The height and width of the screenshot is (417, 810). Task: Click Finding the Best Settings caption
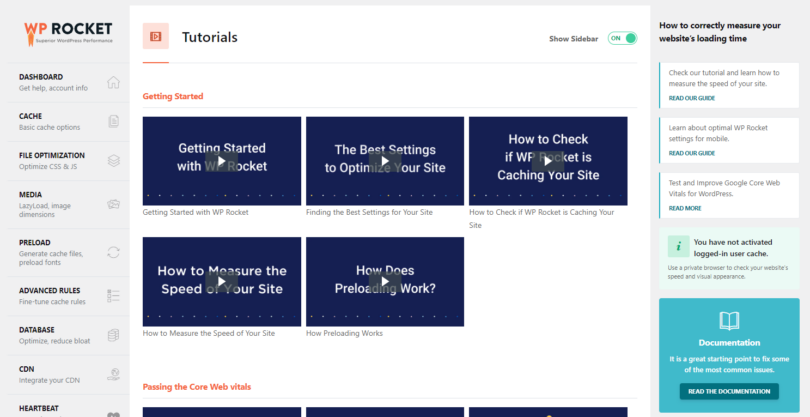click(x=369, y=212)
